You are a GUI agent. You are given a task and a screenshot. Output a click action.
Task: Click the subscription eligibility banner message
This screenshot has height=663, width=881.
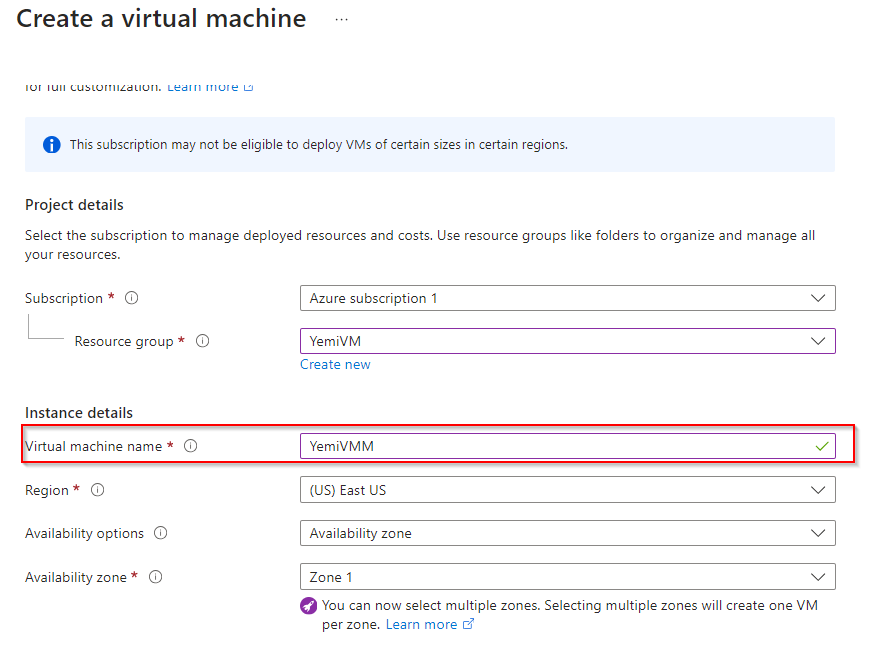(x=318, y=145)
